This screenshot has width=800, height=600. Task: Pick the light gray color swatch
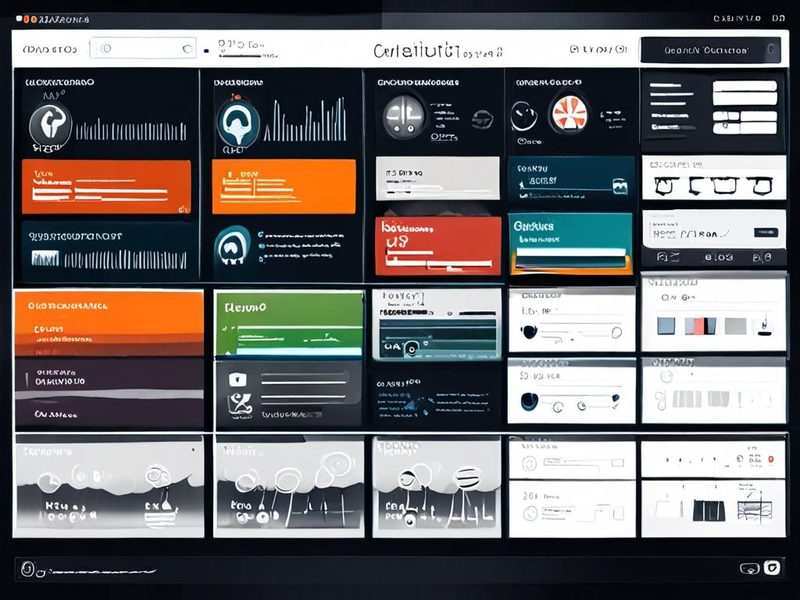coord(735,326)
